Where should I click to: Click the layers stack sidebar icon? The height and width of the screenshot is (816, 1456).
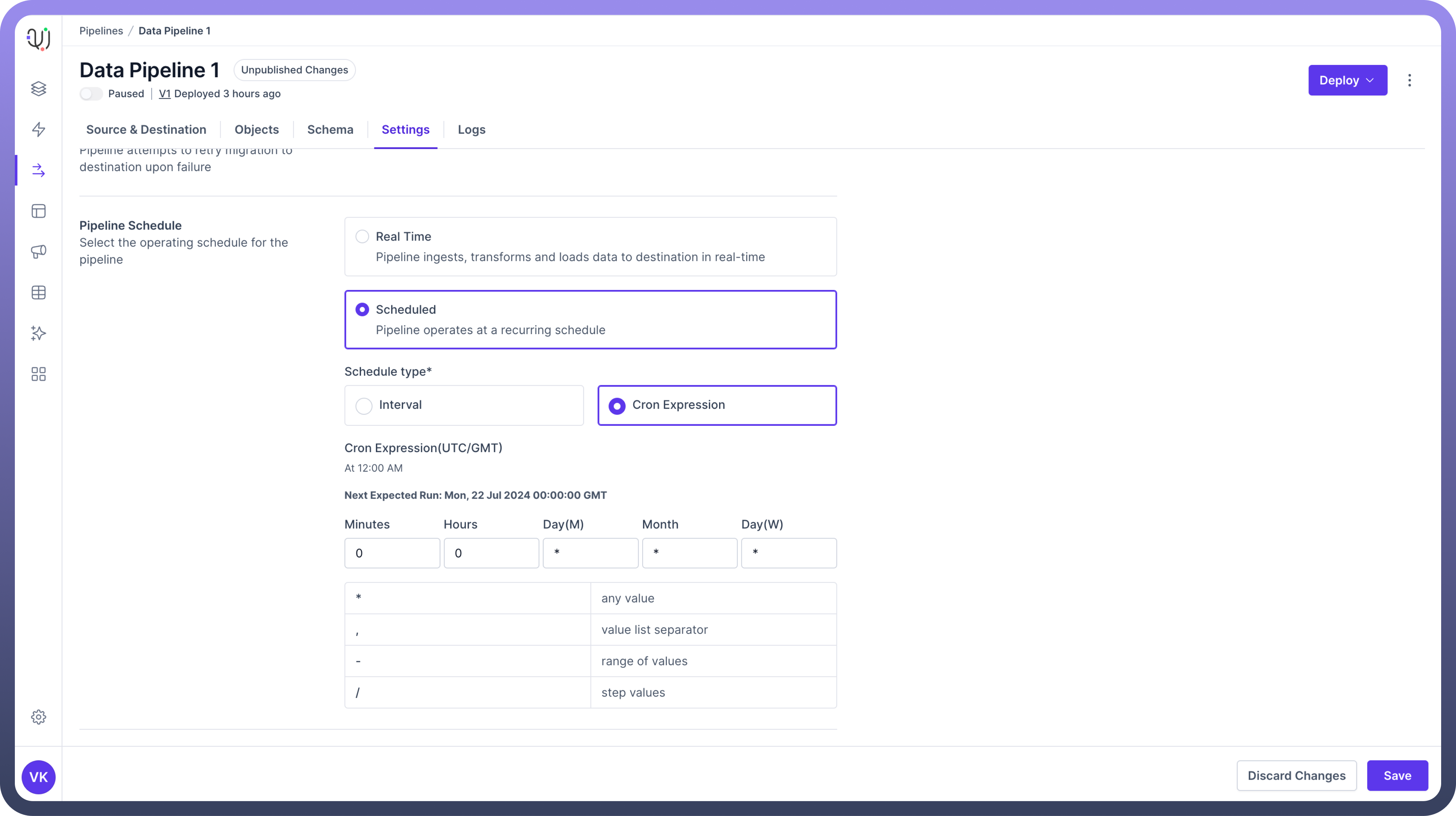point(38,89)
